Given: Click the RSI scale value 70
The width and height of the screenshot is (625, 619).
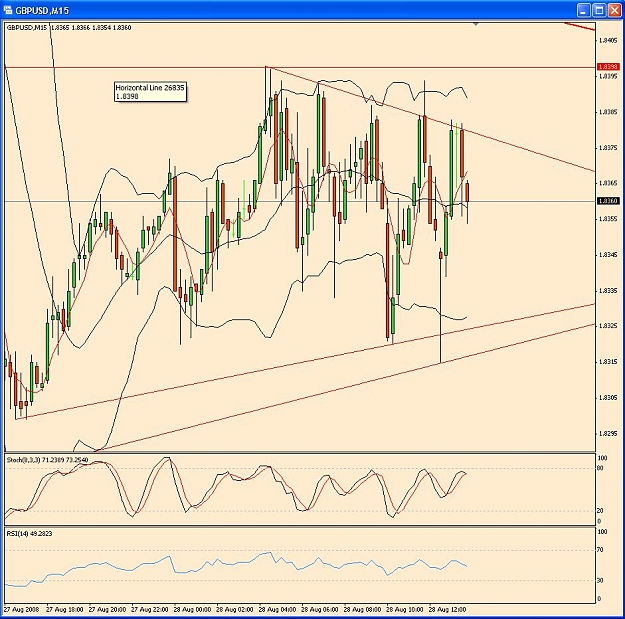Looking at the screenshot, I should click(x=600, y=550).
